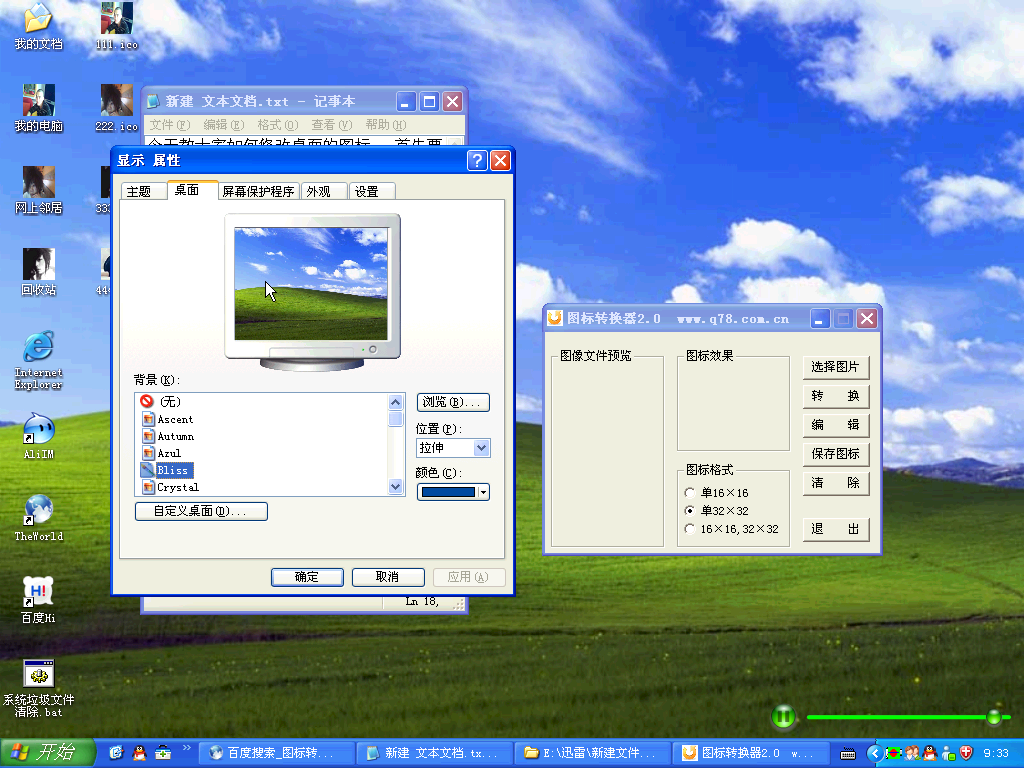Open the 颜色 color dropdown
The width and height of the screenshot is (1024, 768).
[x=483, y=492]
